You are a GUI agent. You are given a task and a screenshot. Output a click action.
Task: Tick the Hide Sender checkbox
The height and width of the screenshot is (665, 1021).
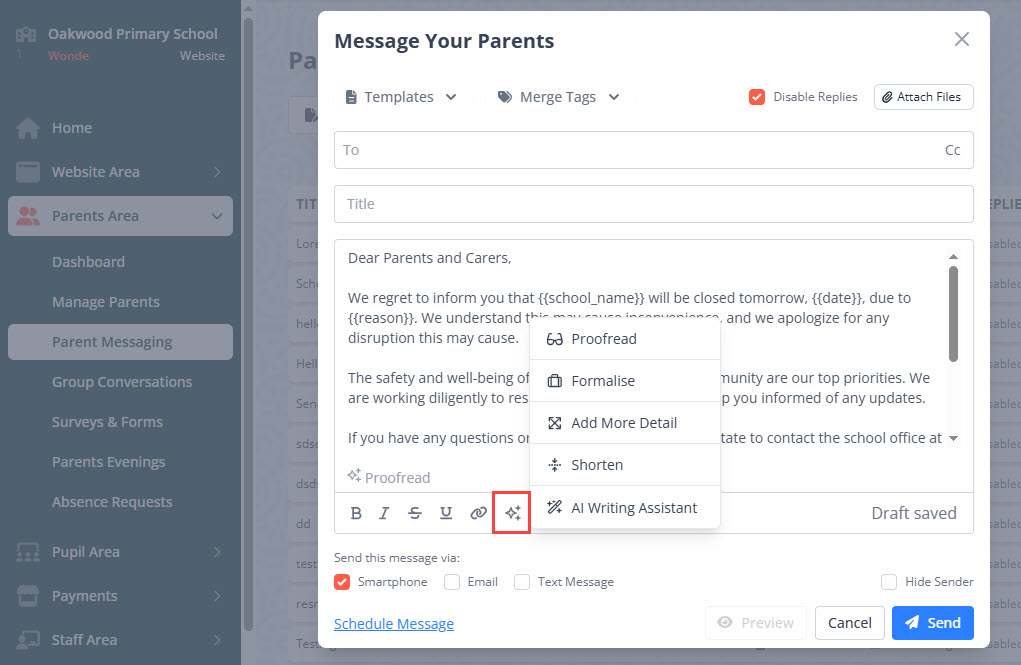point(889,582)
